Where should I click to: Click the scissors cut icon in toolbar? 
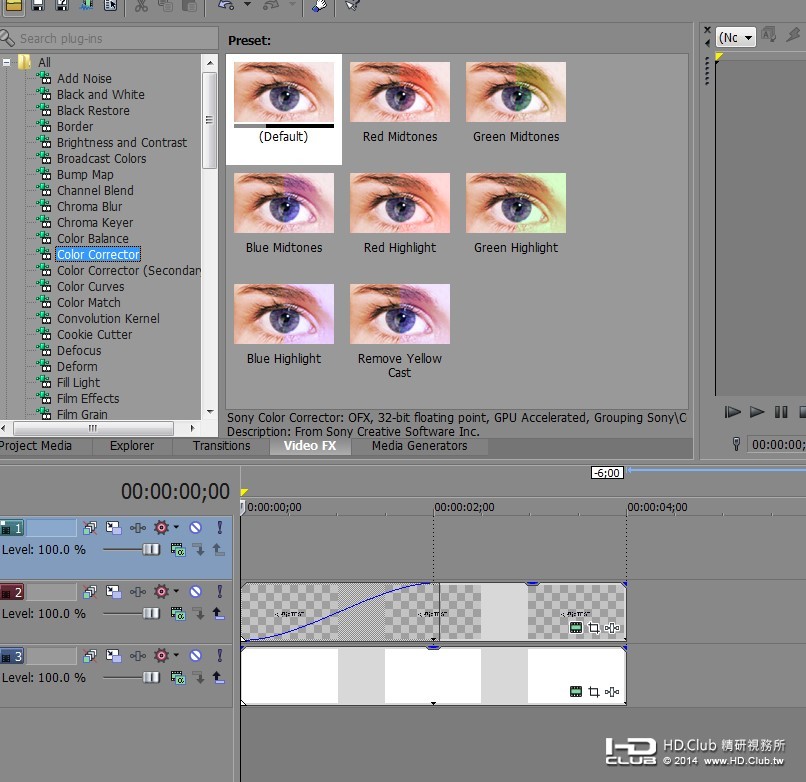[x=141, y=6]
